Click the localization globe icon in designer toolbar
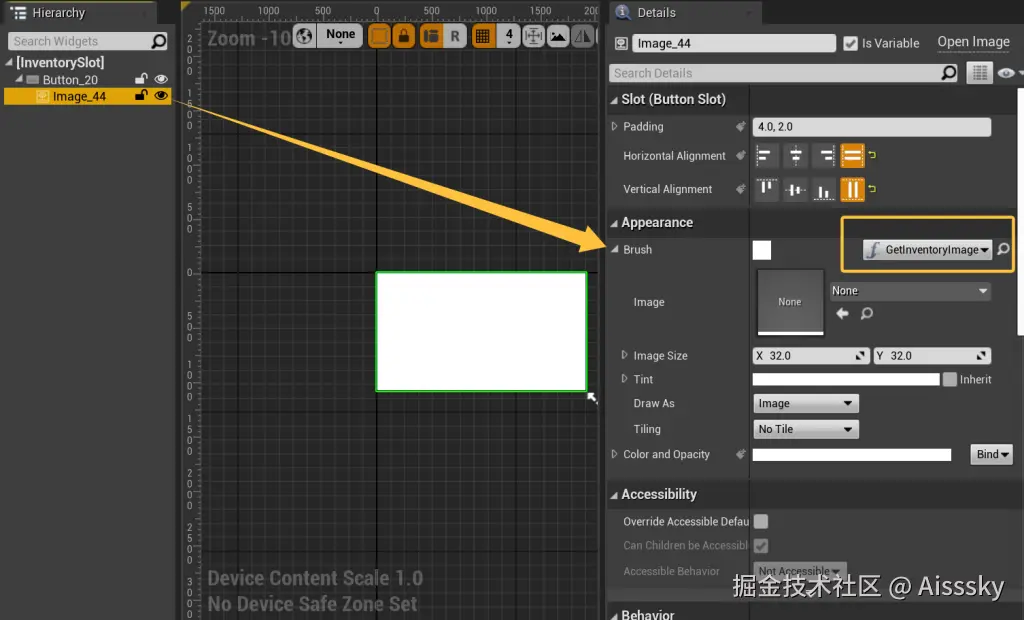This screenshot has width=1024, height=620. click(304, 37)
